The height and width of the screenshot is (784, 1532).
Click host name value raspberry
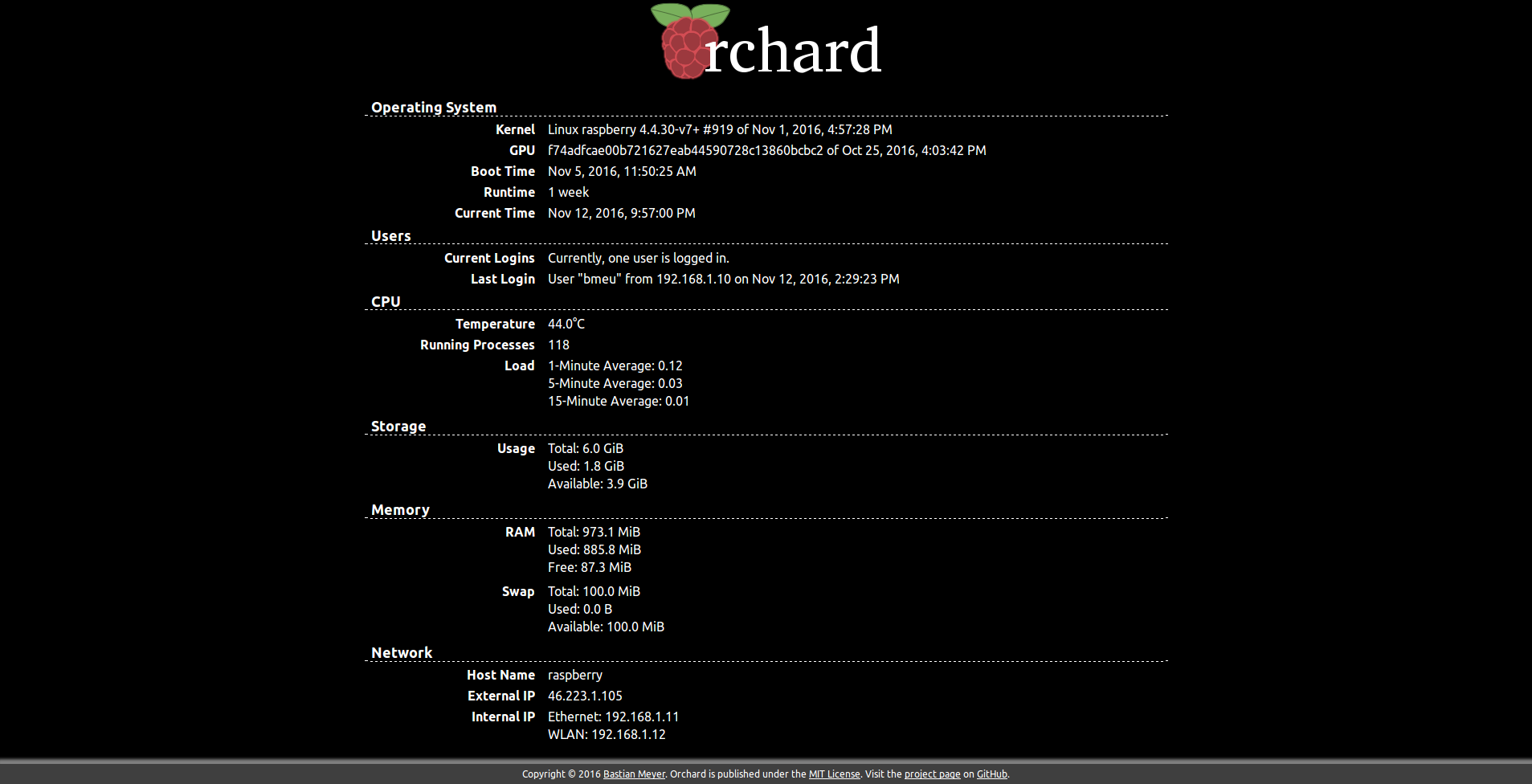(575, 676)
